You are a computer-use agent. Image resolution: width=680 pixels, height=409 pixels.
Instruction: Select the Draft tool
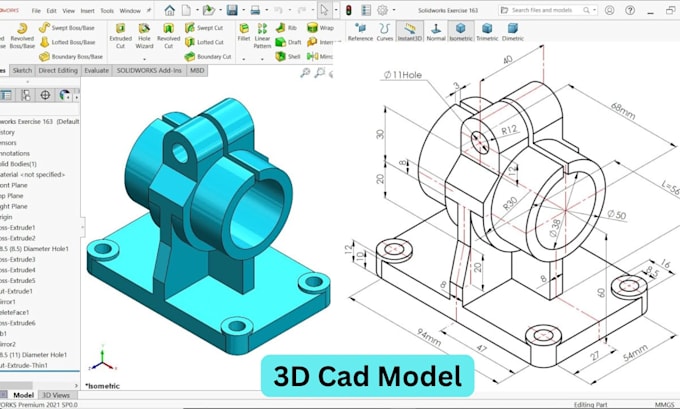[x=288, y=42]
